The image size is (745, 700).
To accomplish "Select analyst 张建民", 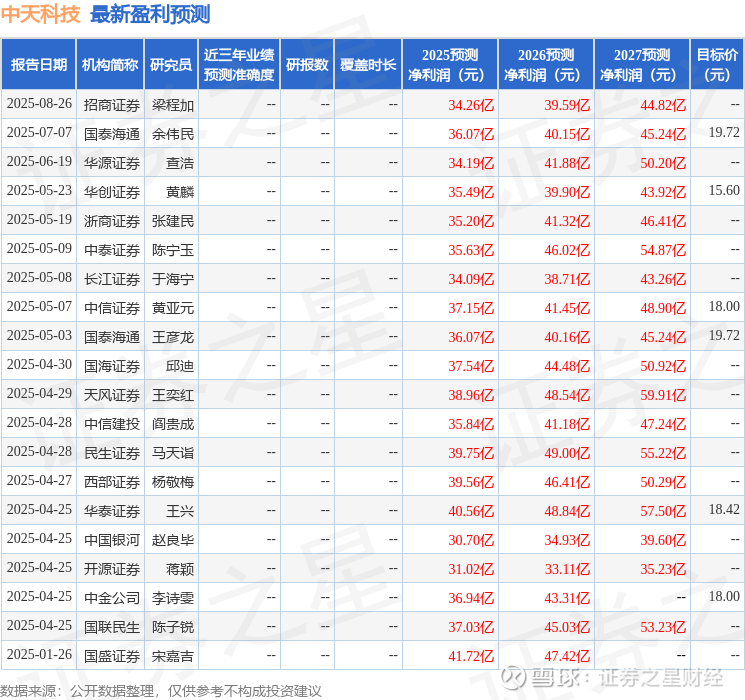I will [172, 221].
